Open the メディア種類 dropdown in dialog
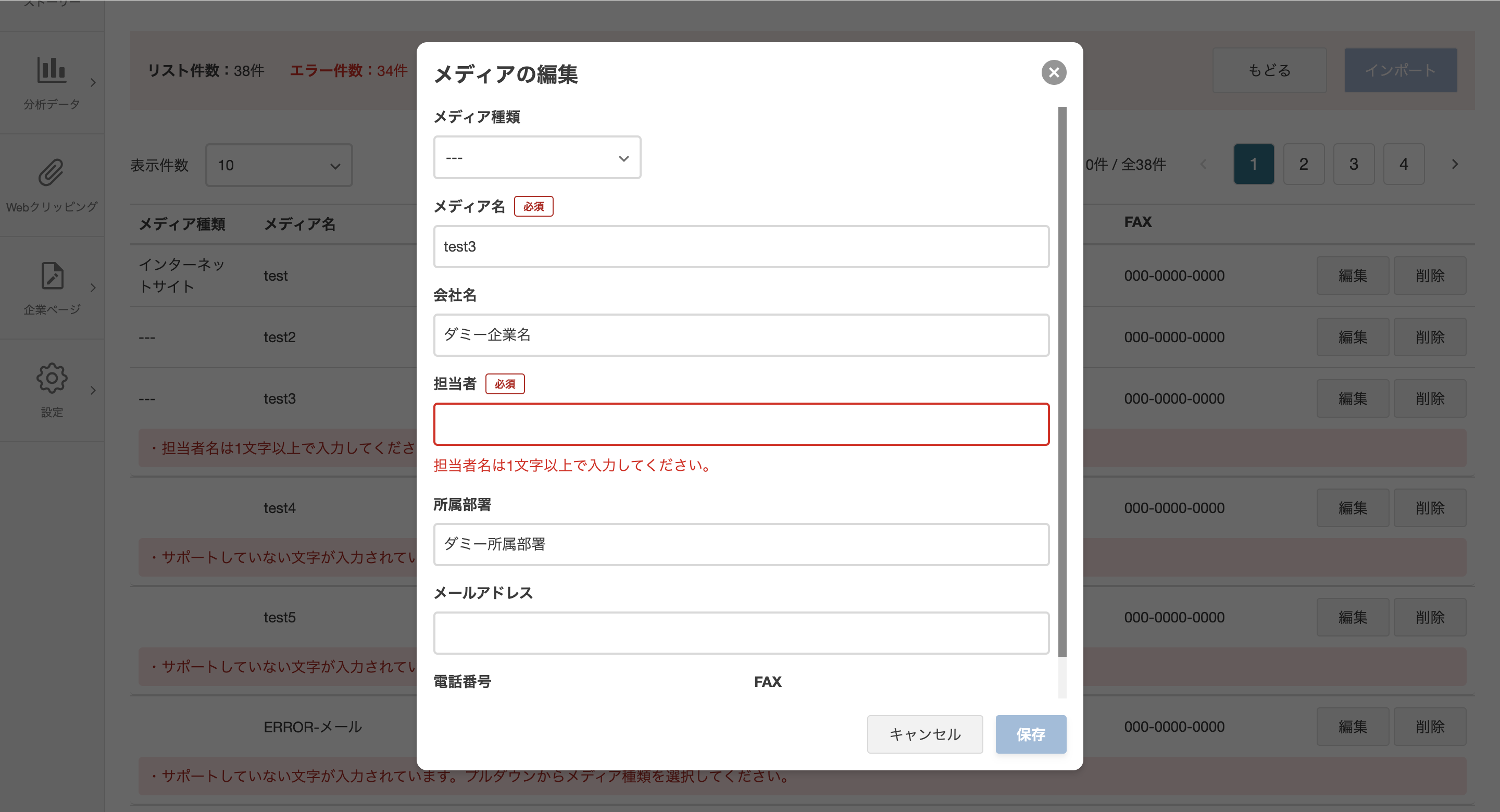This screenshot has height=812, width=1500. point(537,158)
